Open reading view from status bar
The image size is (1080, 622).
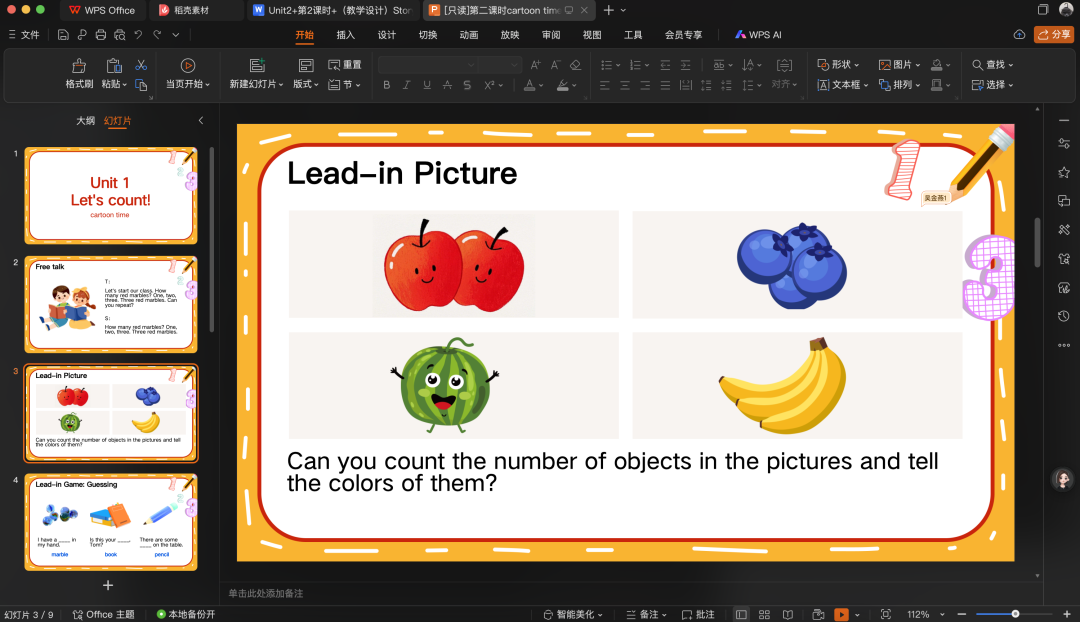[789, 614]
